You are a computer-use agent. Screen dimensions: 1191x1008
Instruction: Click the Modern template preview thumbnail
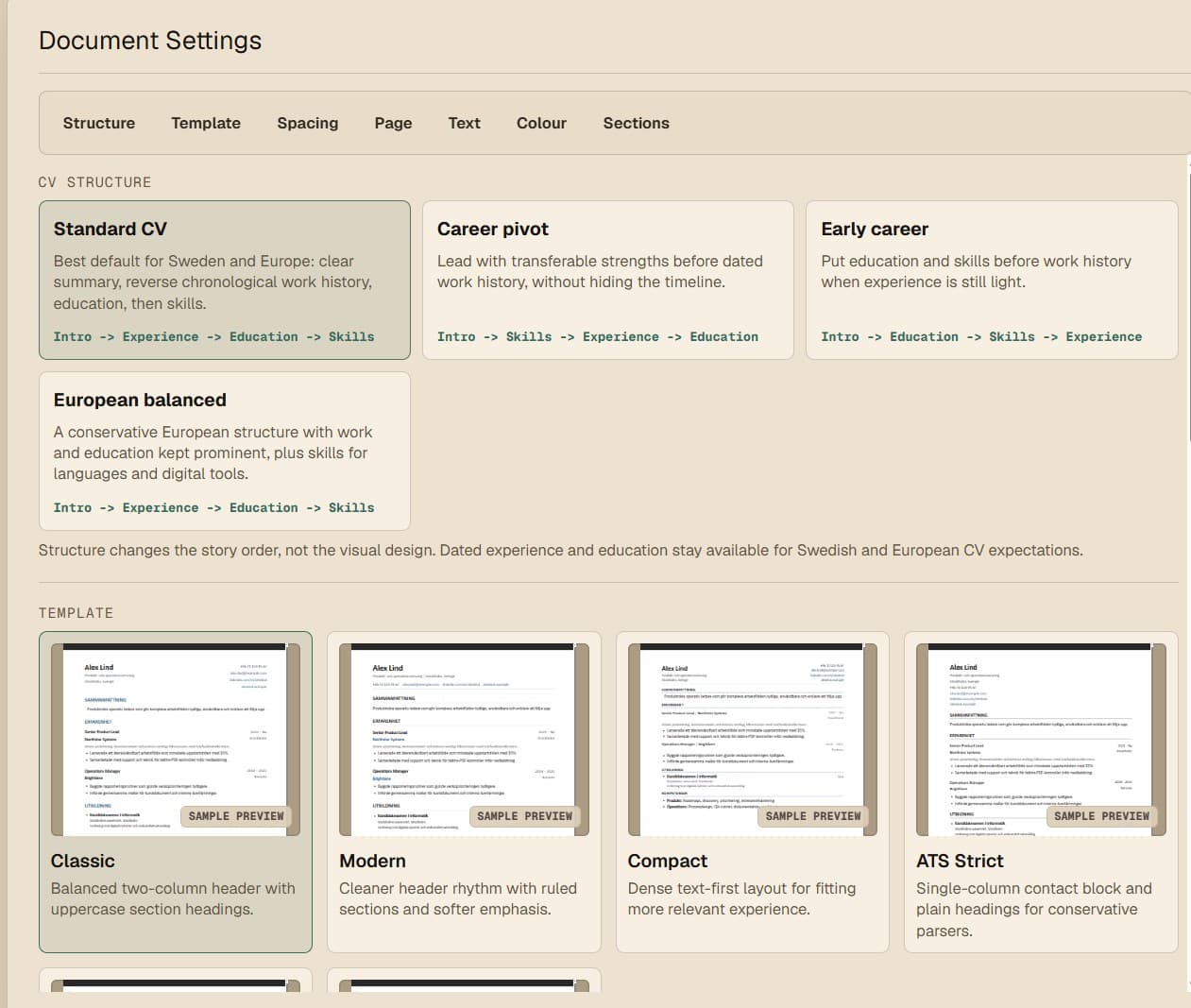[464, 740]
